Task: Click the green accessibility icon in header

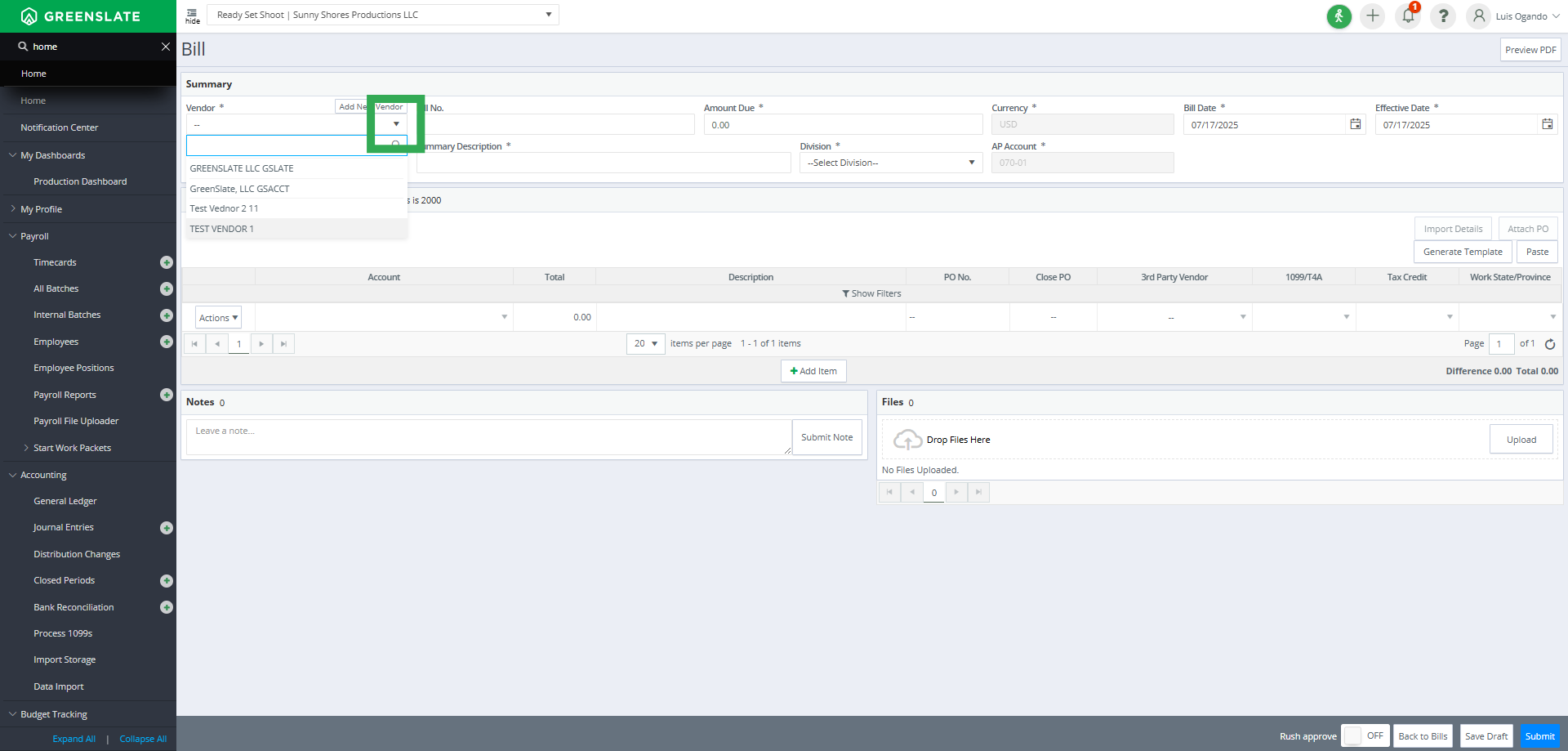Action: [x=1339, y=16]
